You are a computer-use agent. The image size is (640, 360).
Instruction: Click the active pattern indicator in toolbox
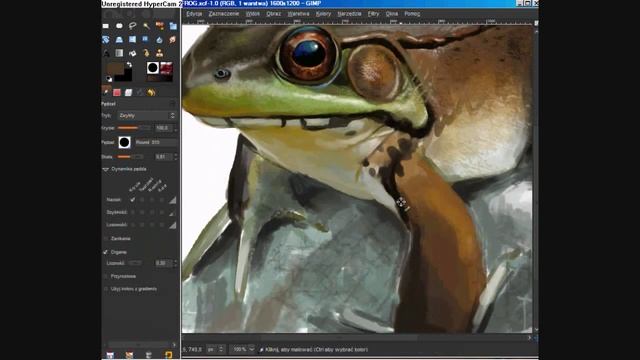coord(167,68)
